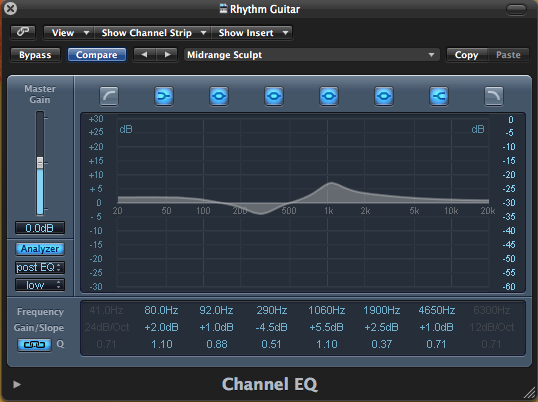538x402 pixels.
Task: Click the dimmed 6300Hz frequency value
Action: pyautogui.click(x=492, y=310)
